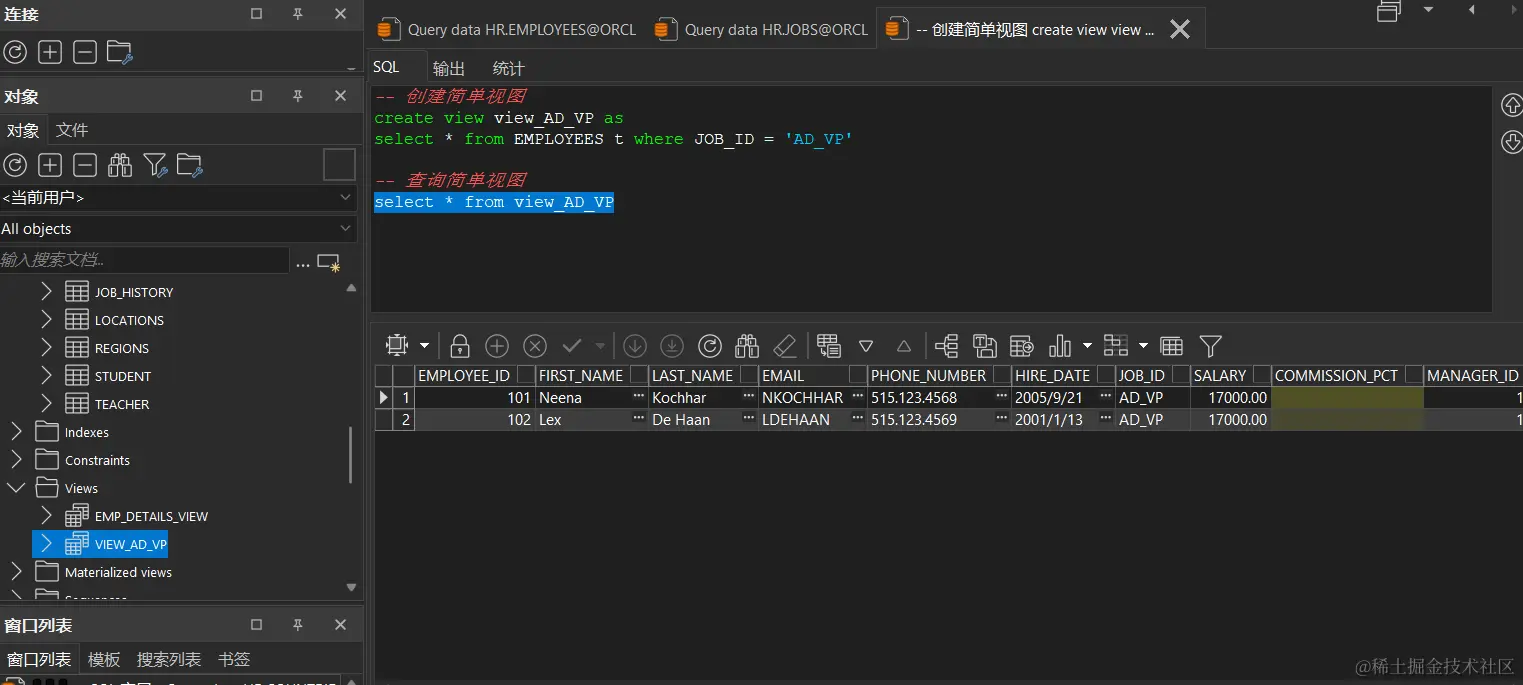Collapse the Views folder
The width and height of the screenshot is (1523, 685).
click(x=16, y=488)
